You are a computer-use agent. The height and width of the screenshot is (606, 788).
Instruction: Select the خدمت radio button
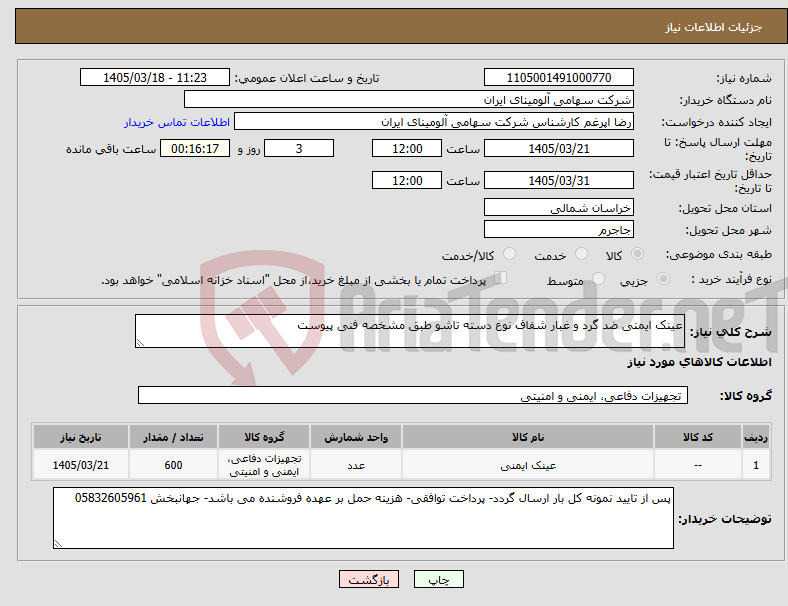[x=581, y=254]
